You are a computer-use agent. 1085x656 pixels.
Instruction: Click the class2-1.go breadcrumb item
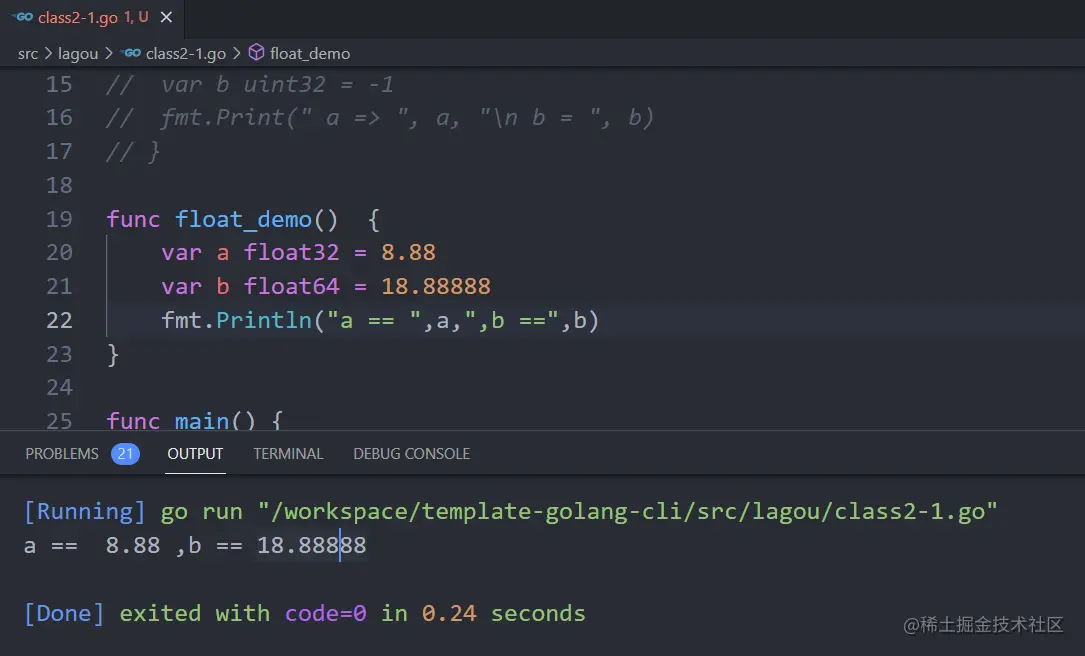coord(185,53)
